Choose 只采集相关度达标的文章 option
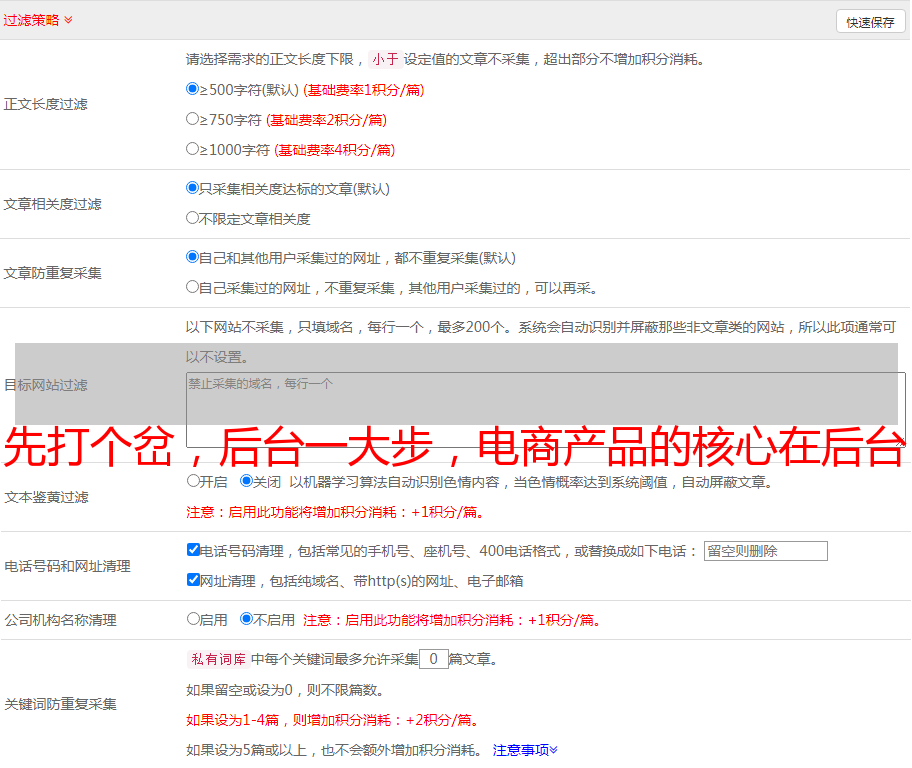 [193, 188]
